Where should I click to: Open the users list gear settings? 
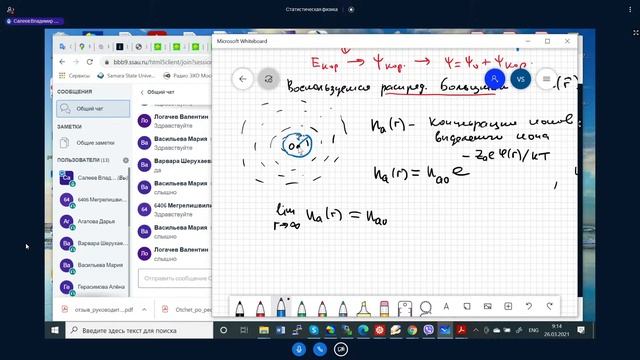tap(126, 160)
